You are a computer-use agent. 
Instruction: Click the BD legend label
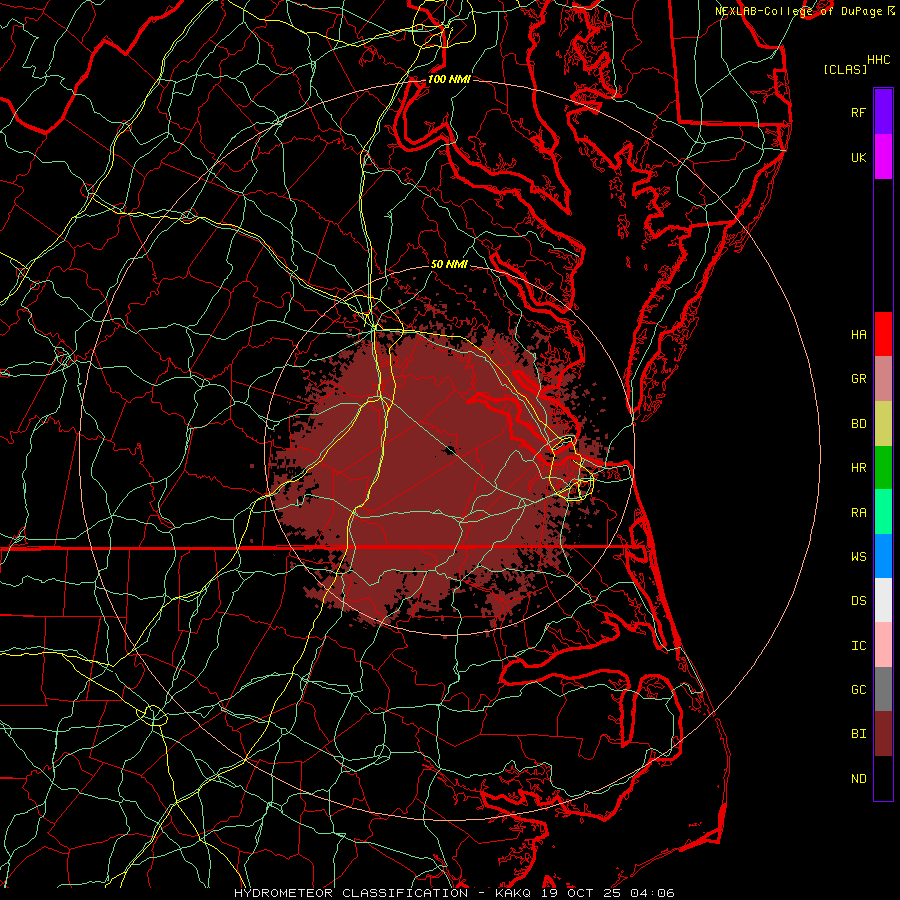coord(859,424)
